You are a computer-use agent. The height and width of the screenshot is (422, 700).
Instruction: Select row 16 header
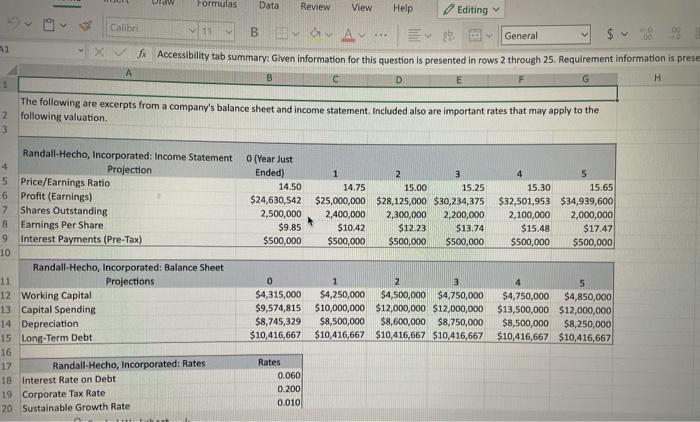6,352
